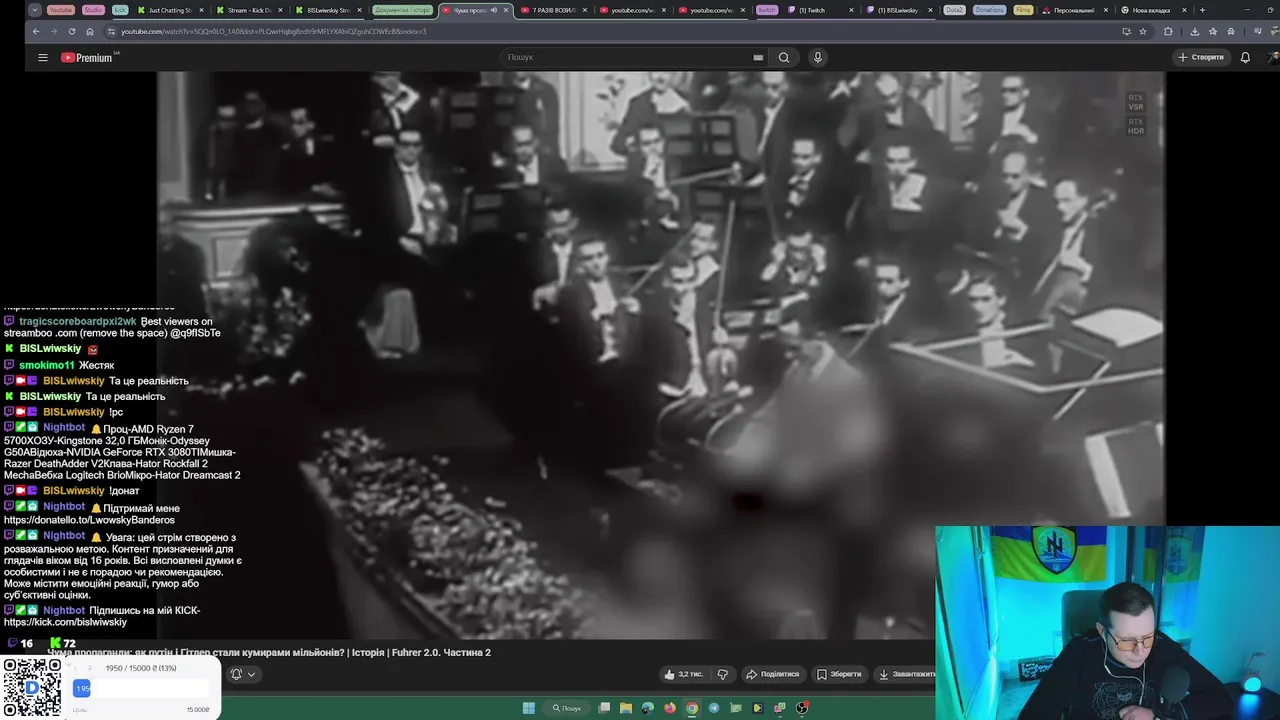Image resolution: width=1280 pixels, height=720 pixels.
Task: Expand the Films tab group
Action: [1022, 10]
